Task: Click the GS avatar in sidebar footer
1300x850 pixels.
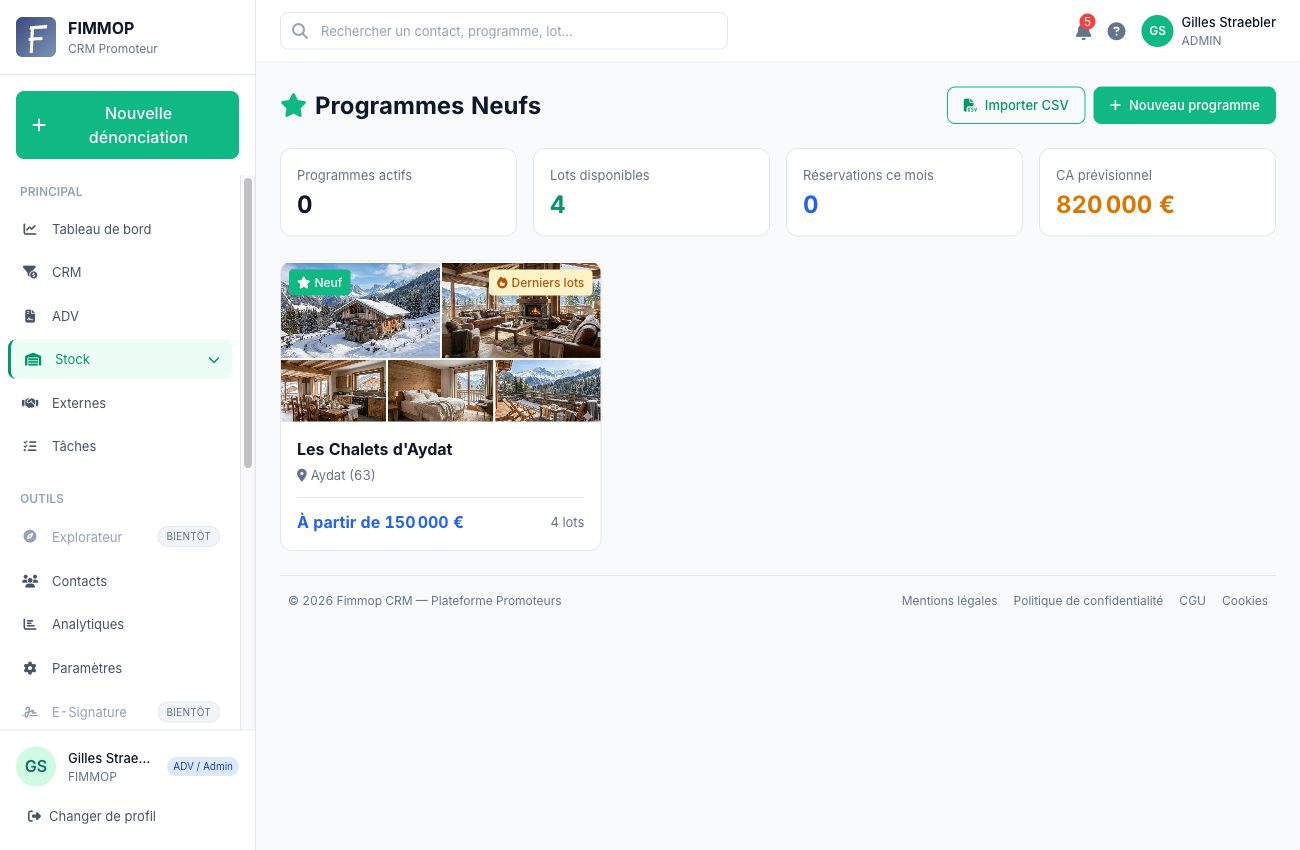Action: [36, 766]
